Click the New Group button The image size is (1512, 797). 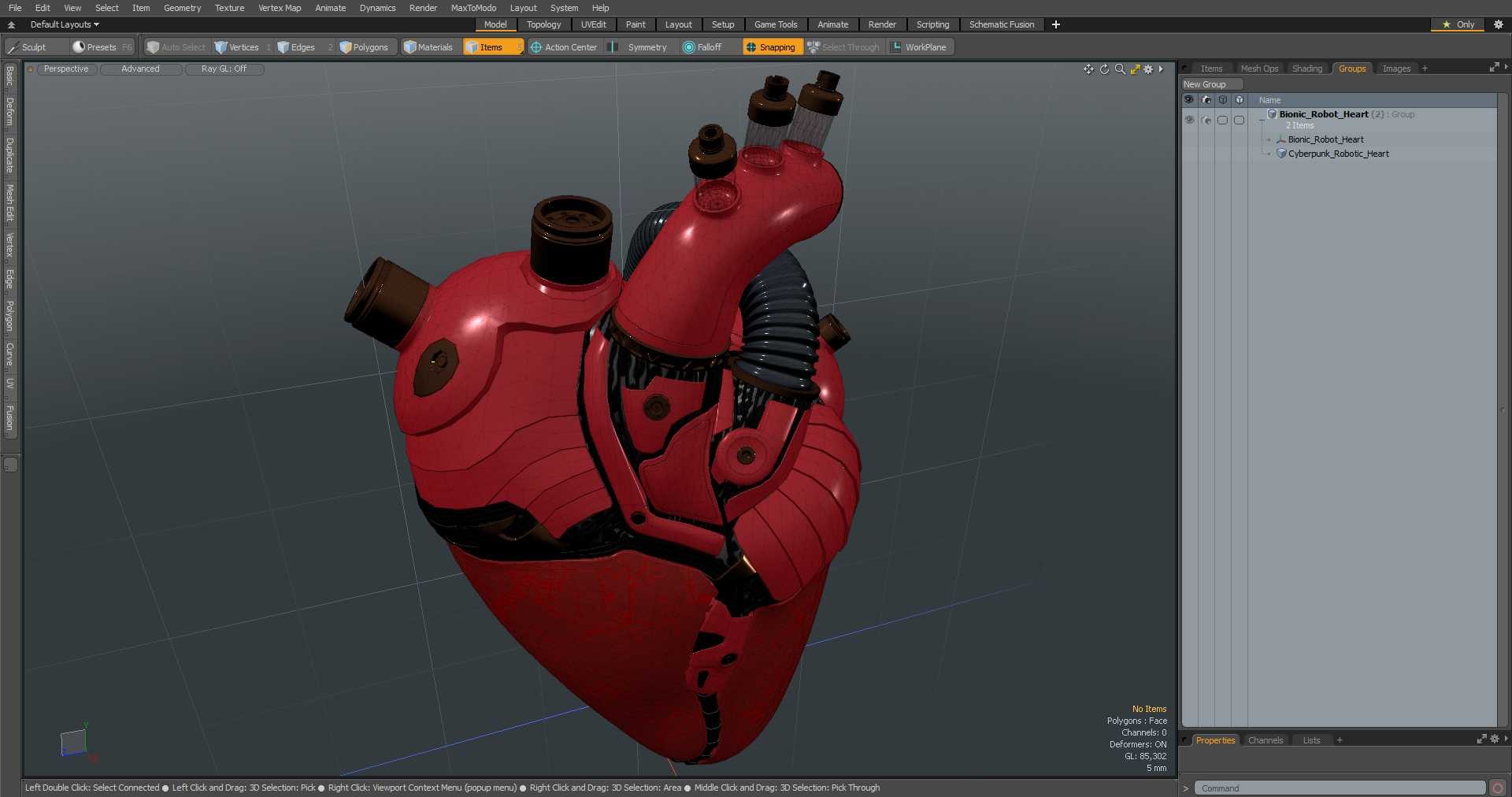point(1211,84)
